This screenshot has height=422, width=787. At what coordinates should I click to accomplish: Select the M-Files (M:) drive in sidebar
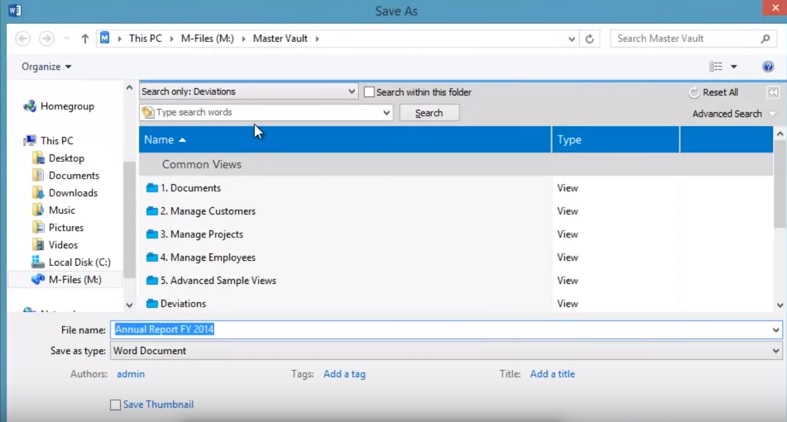74,280
